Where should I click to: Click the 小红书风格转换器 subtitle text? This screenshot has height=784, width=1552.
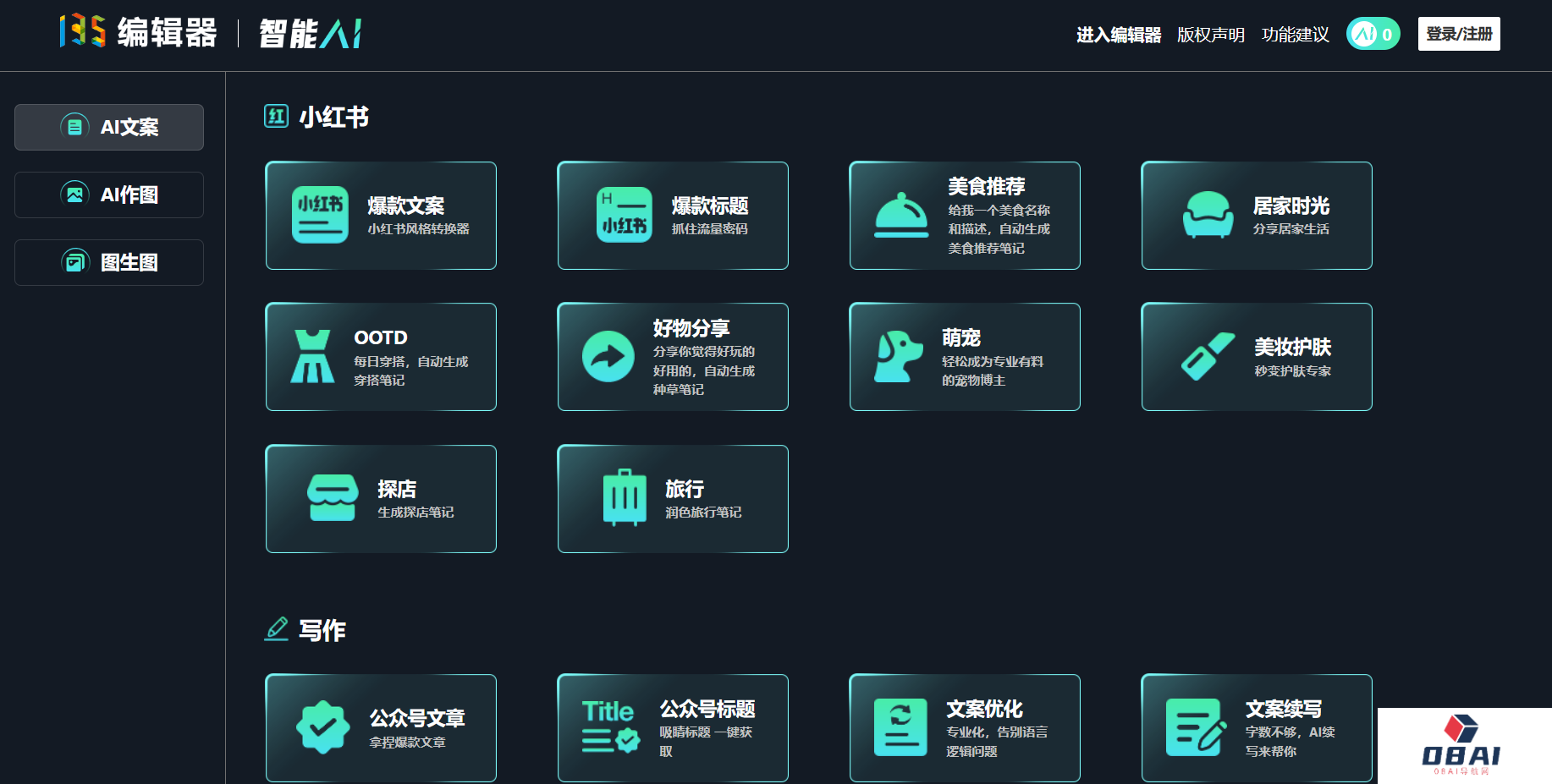(x=418, y=229)
